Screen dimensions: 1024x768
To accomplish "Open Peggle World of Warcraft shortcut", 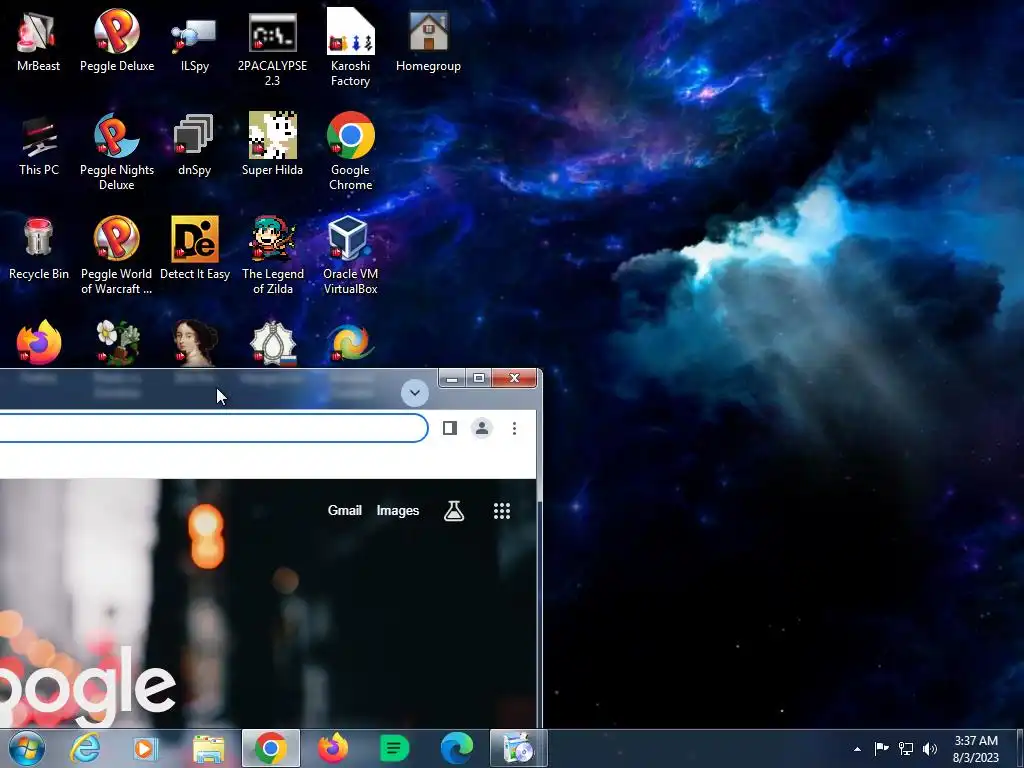I will pos(117,255).
